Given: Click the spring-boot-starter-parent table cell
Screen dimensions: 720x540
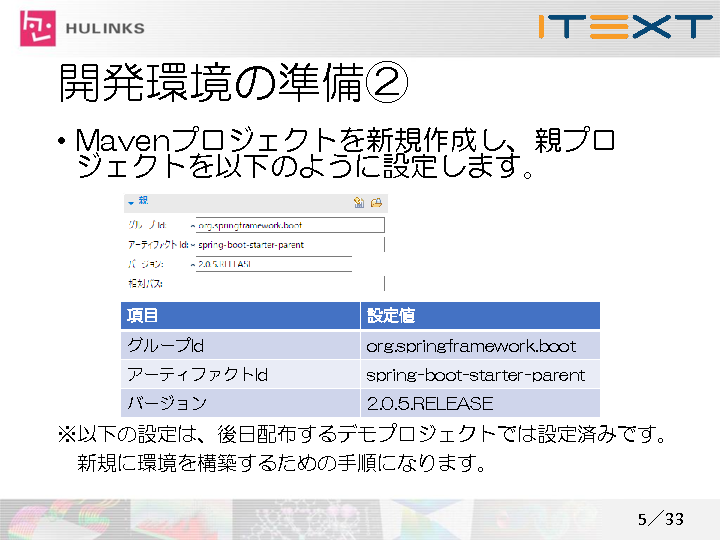Looking at the screenshot, I should [480, 375].
